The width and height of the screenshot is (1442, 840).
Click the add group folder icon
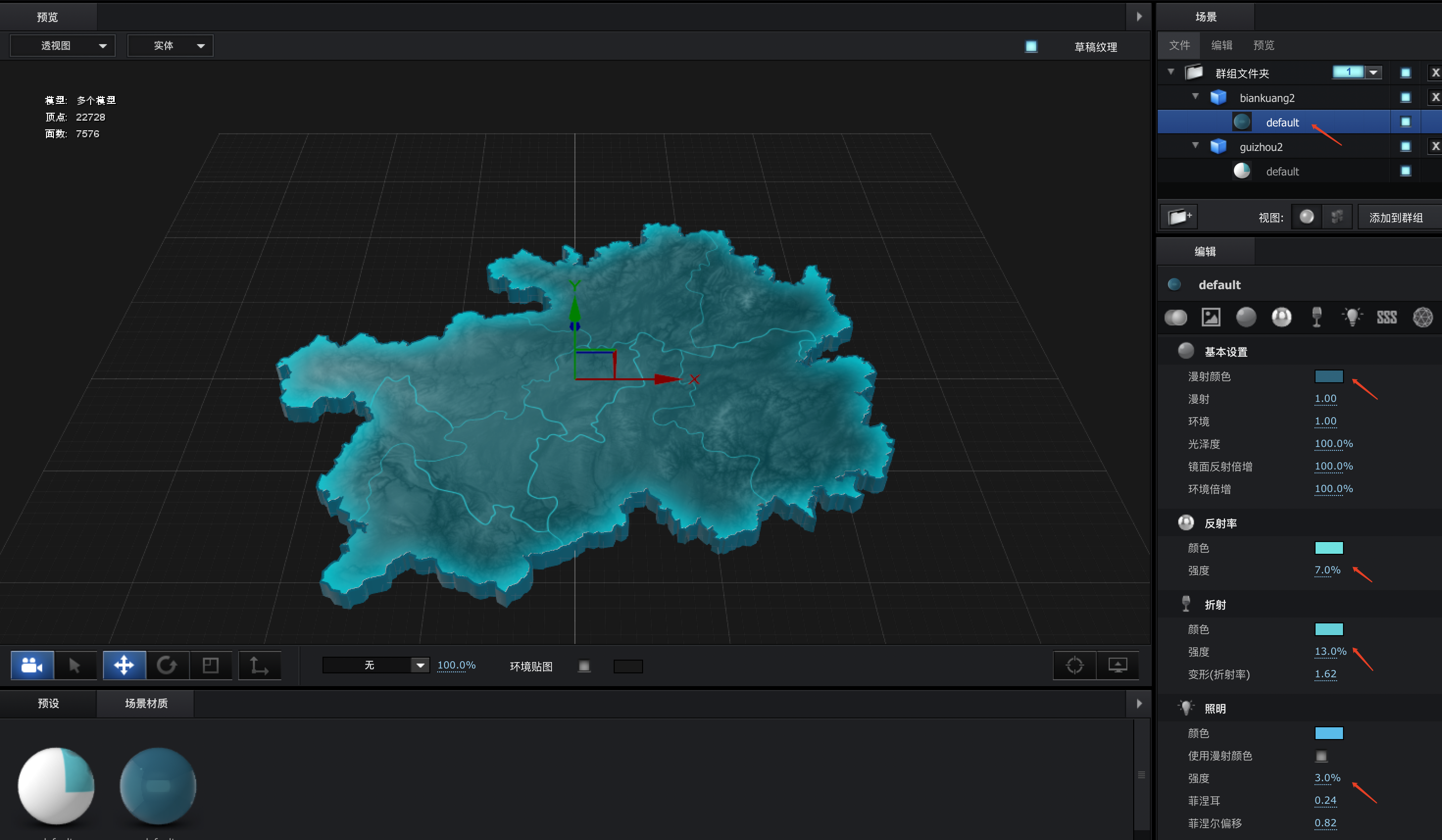pos(1179,217)
